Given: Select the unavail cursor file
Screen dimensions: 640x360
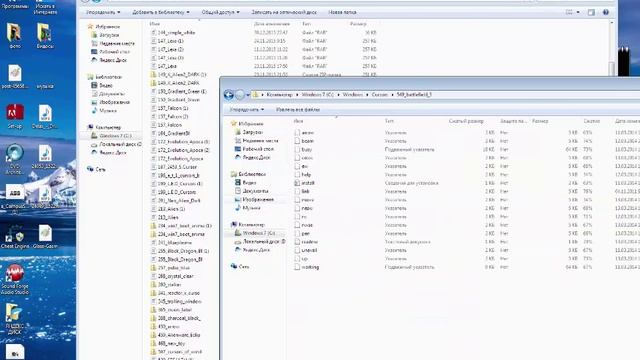Looking at the screenshot, I should pyautogui.click(x=309, y=250).
